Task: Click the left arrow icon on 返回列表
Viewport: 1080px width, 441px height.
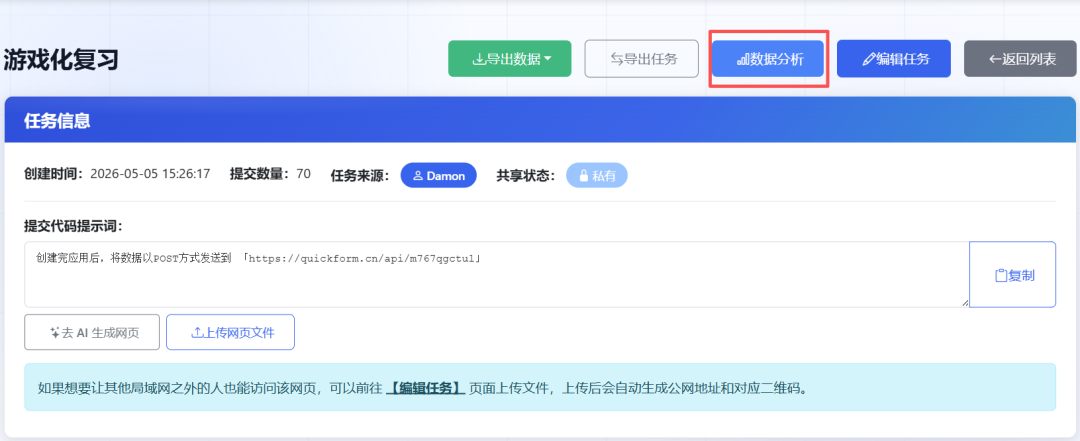Action: coord(995,59)
